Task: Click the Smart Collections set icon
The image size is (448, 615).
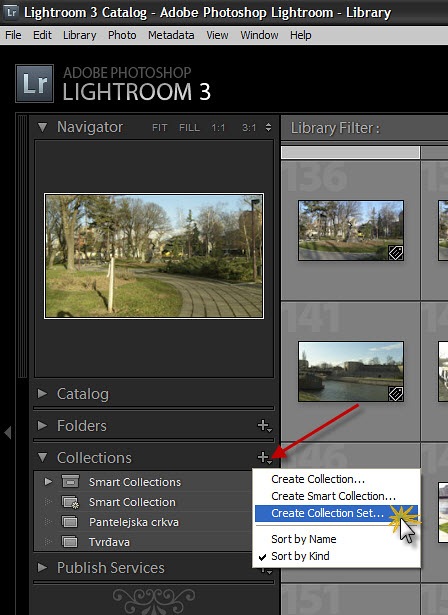Action: [x=70, y=482]
